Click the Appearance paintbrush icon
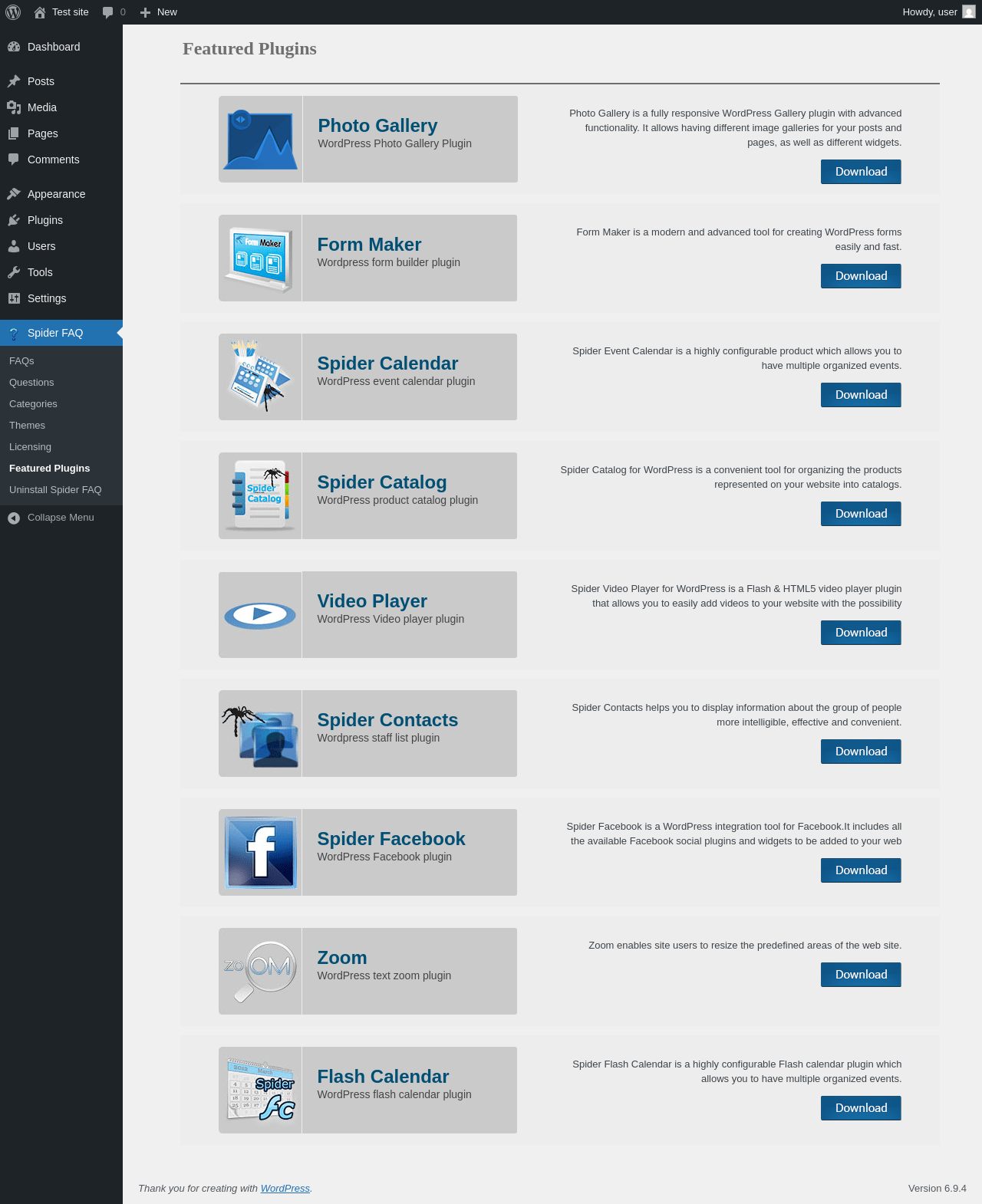 point(14,194)
